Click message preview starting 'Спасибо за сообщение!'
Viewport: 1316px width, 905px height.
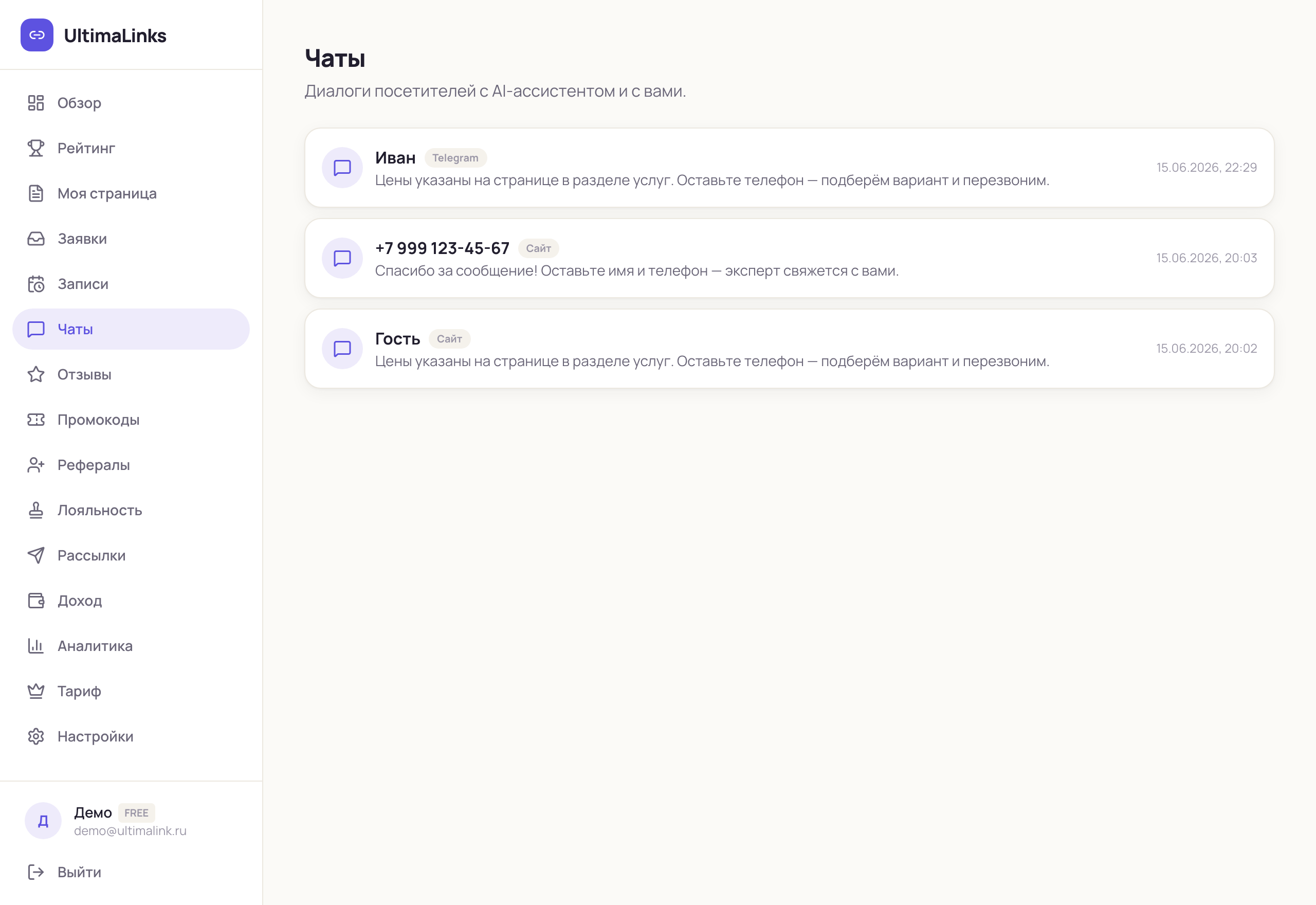click(x=636, y=271)
